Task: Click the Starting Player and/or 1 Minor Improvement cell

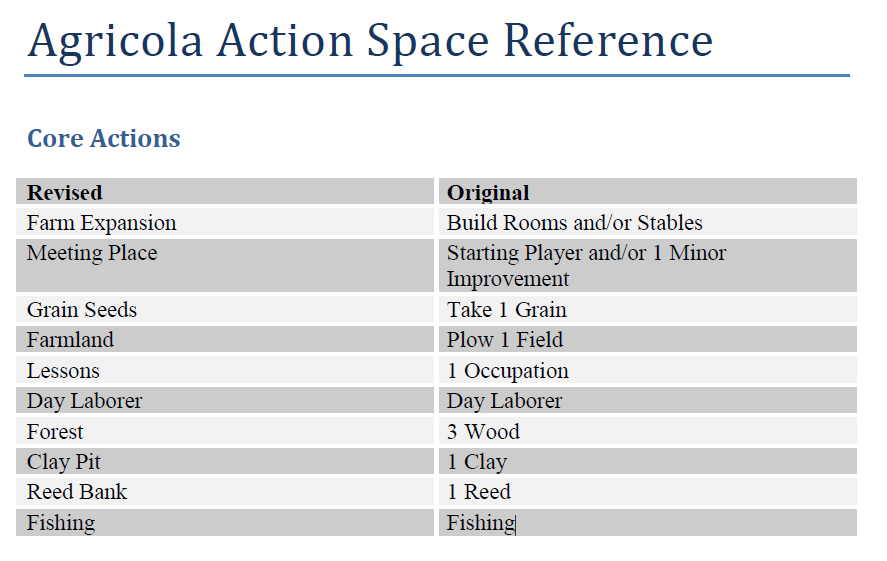Action: point(648,266)
